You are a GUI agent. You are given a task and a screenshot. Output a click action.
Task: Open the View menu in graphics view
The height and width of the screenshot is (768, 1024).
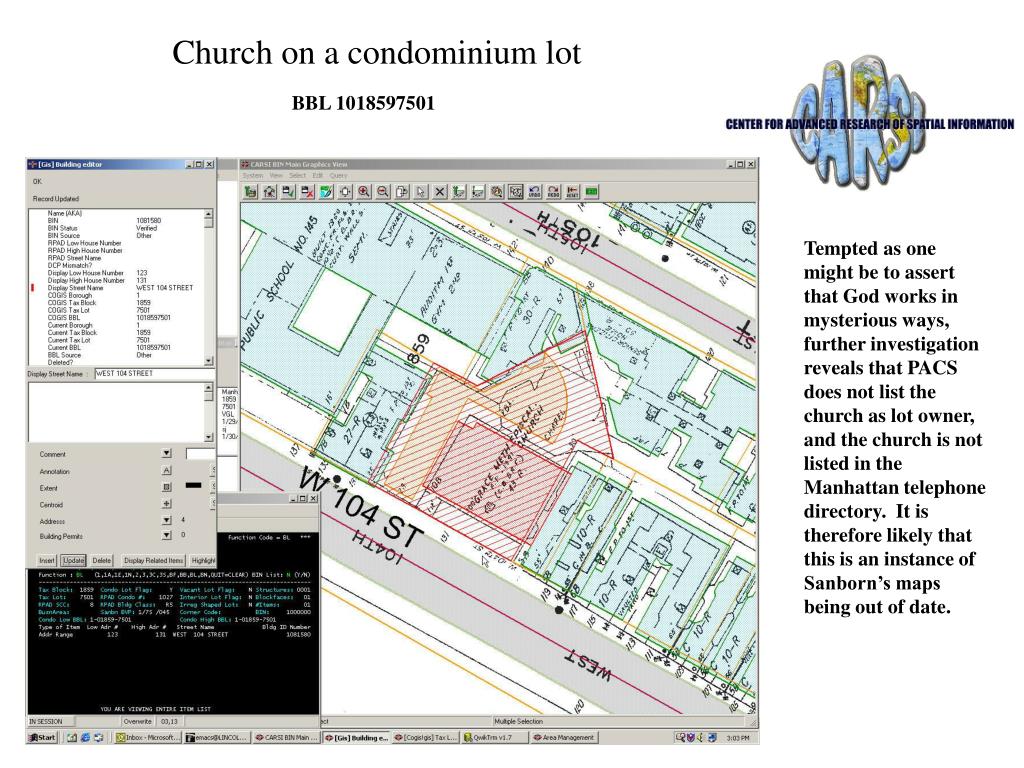pyautogui.click(x=276, y=176)
